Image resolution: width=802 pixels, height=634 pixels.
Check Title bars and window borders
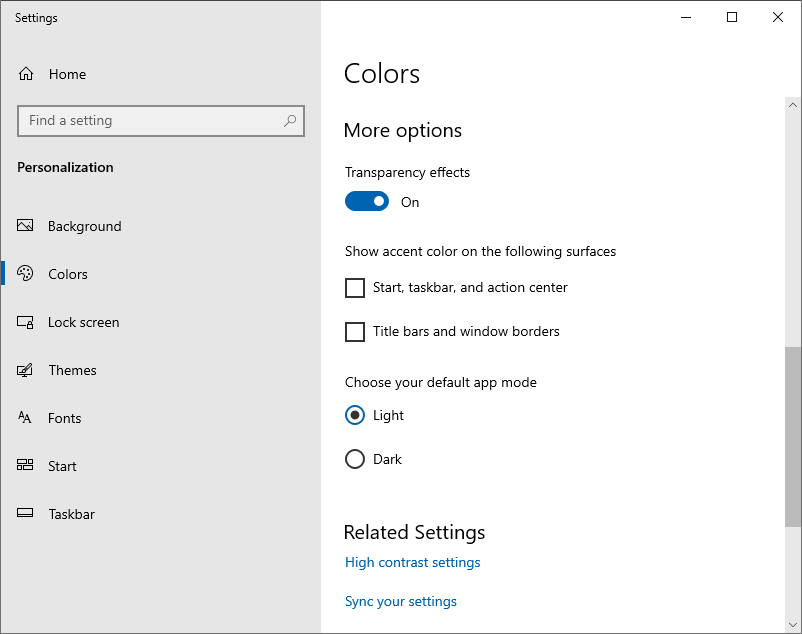[355, 332]
